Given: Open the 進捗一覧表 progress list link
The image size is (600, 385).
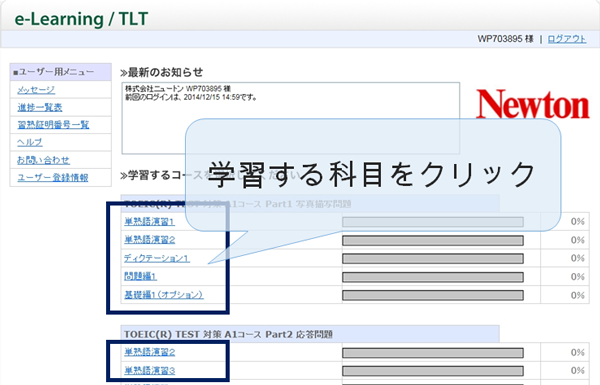Looking at the screenshot, I should tap(40, 108).
